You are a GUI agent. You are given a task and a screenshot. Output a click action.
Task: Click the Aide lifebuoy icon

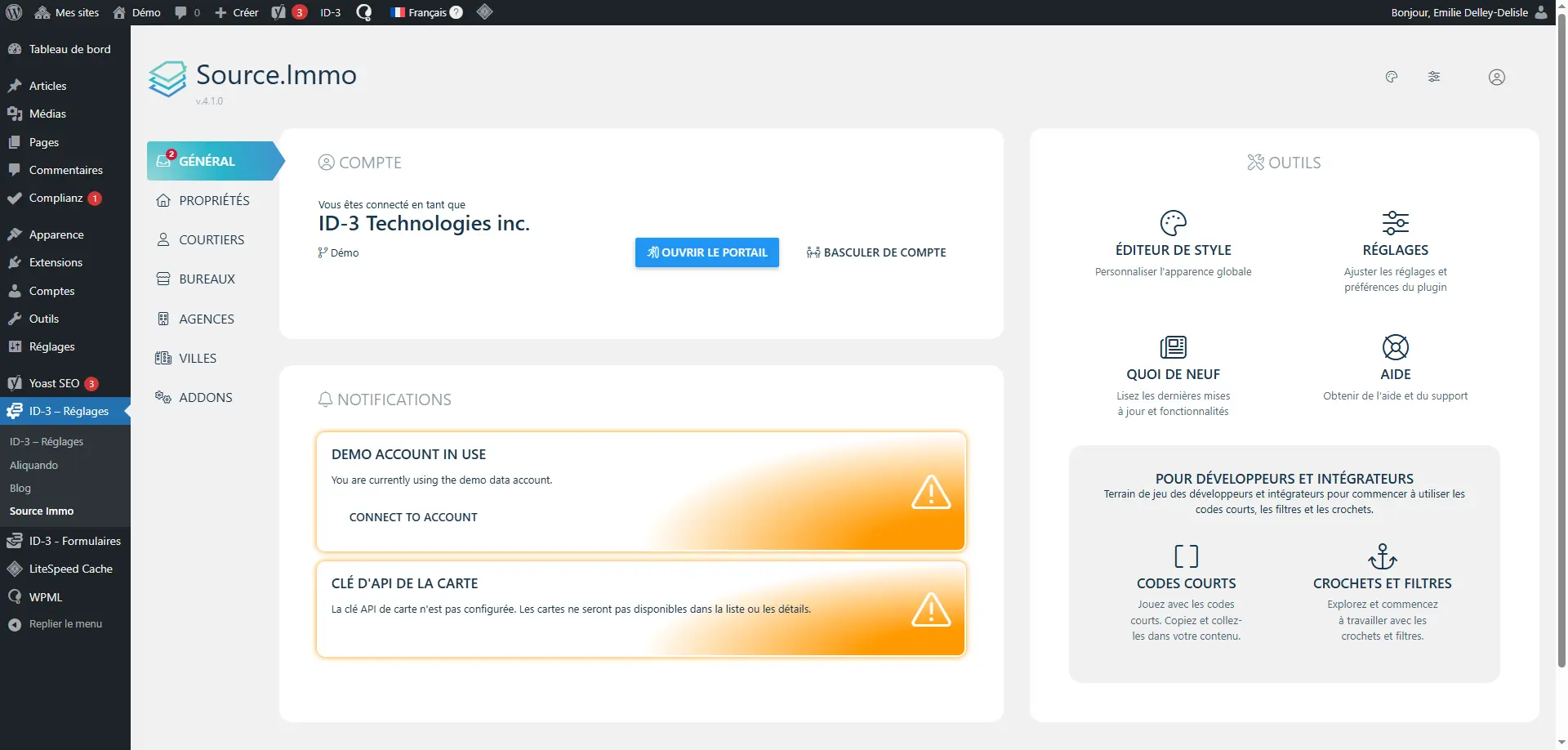1396,347
